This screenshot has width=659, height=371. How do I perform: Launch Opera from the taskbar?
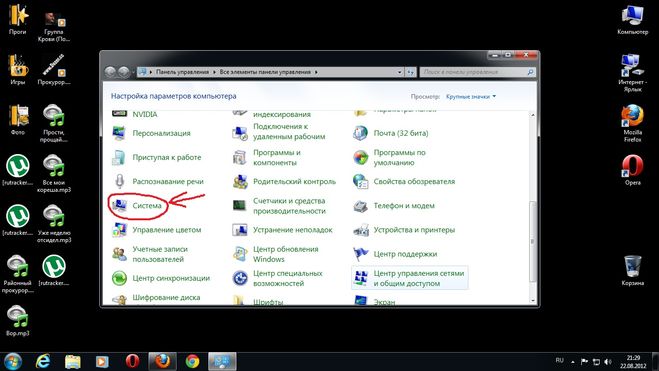pyautogui.click(x=132, y=361)
